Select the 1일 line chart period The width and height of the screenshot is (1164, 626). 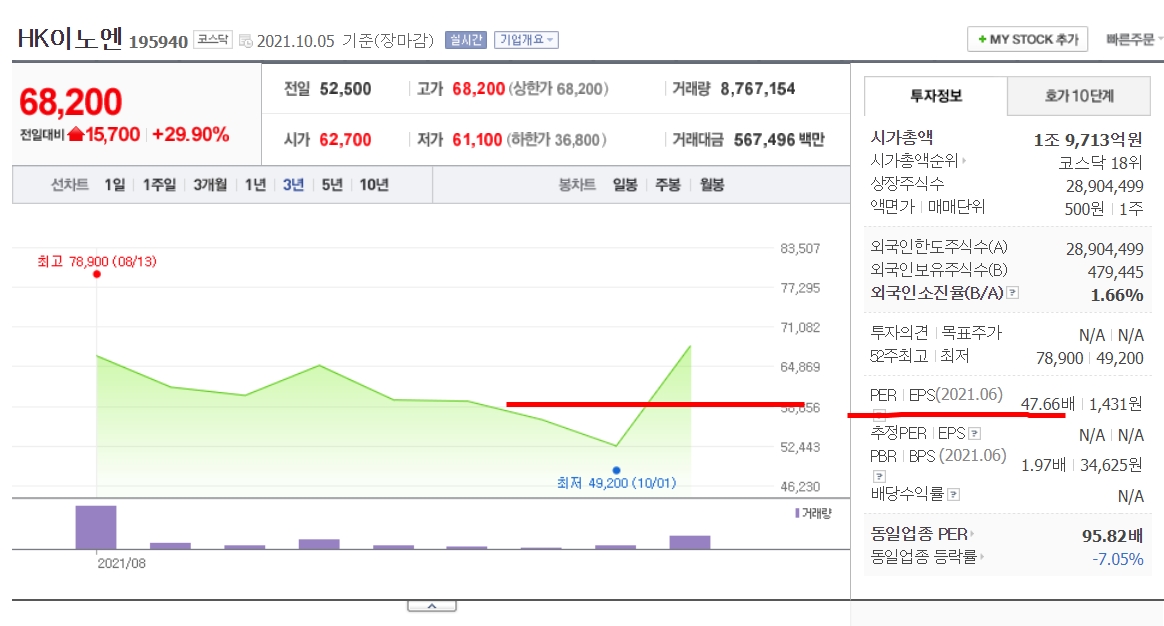pyautogui.click(x=114, y=184)
